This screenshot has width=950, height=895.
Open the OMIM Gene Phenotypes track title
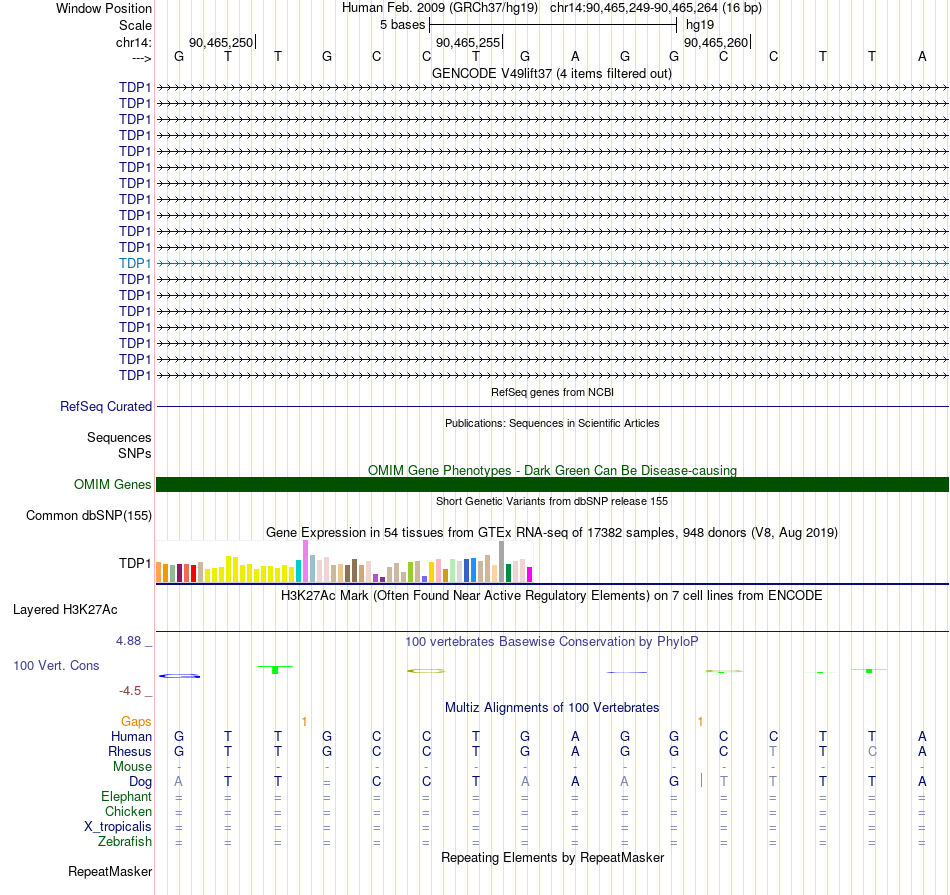tap(552, 470)
